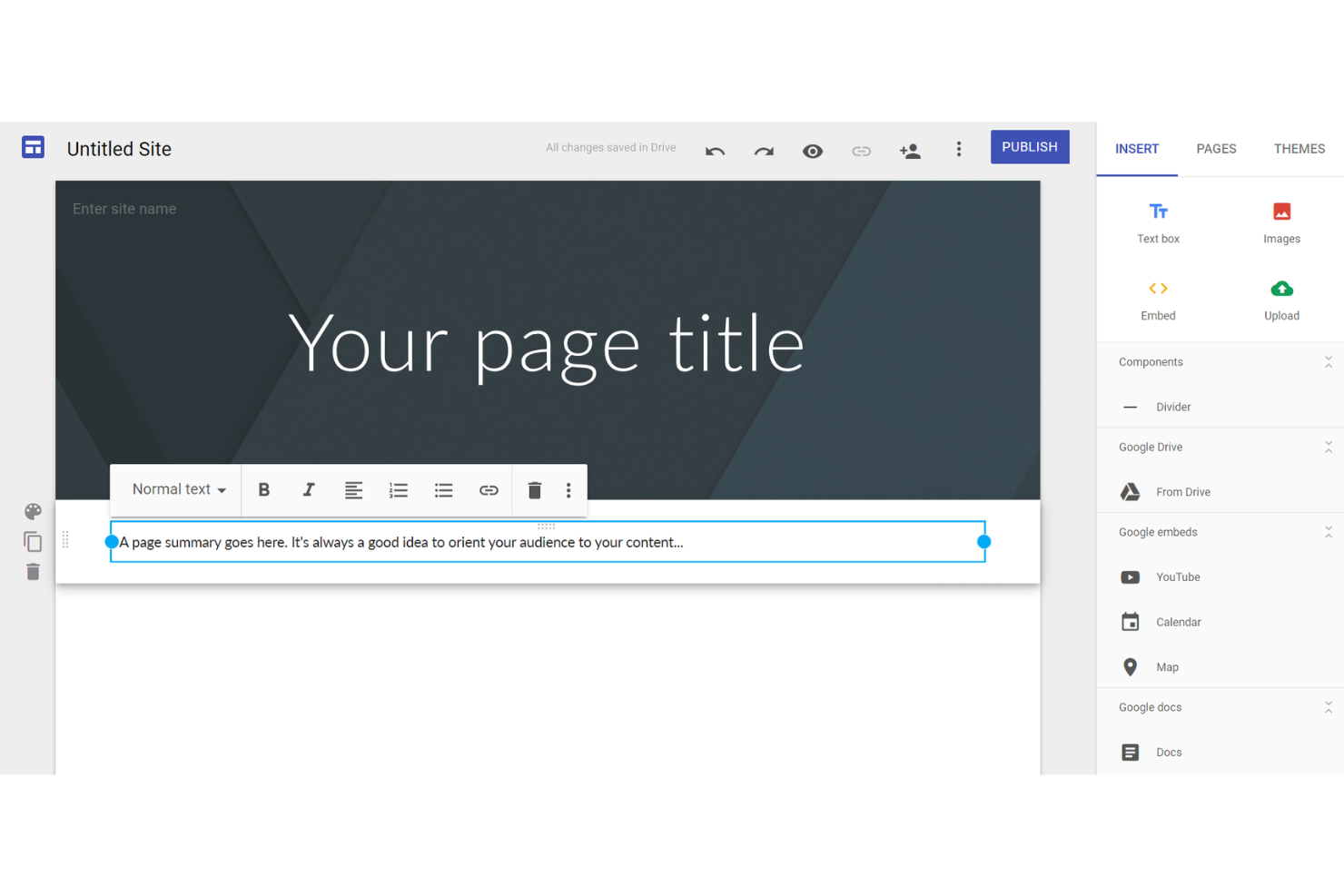1344x896 pixels.
Task: Select Upload in the Insert panel
Action: pyautogui.click(x=1281, y=300)
